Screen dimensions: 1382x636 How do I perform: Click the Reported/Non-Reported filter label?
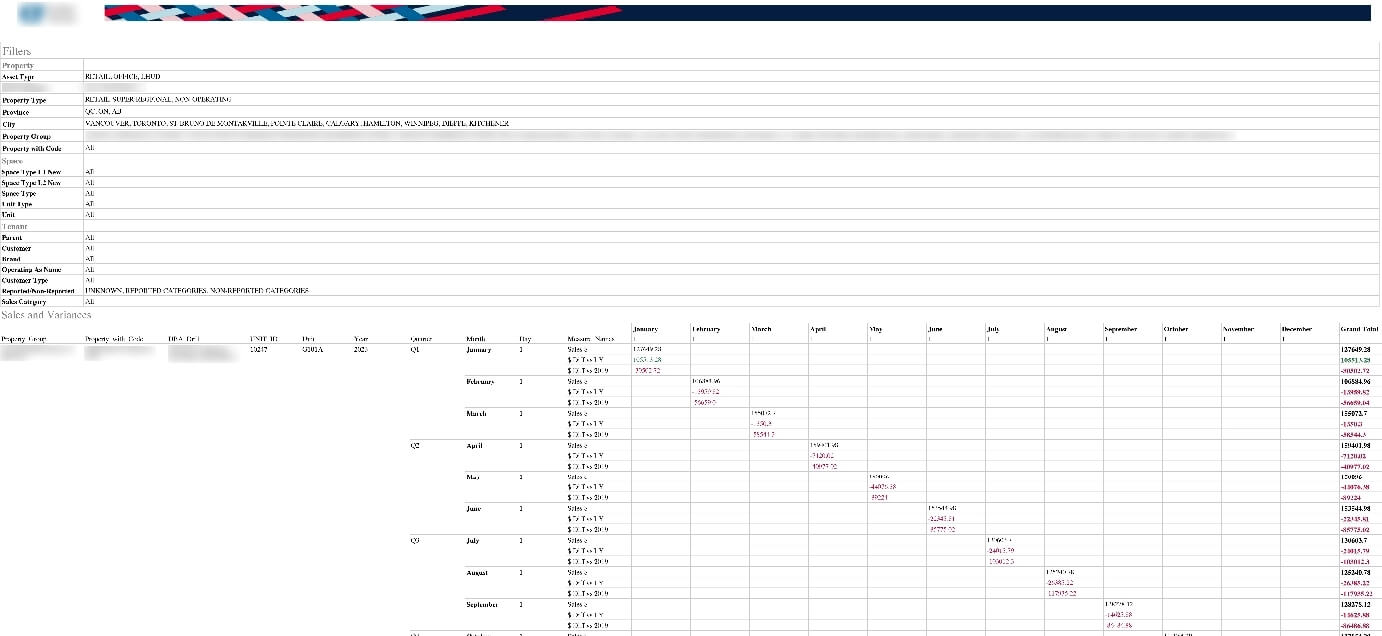coord(38,290)
